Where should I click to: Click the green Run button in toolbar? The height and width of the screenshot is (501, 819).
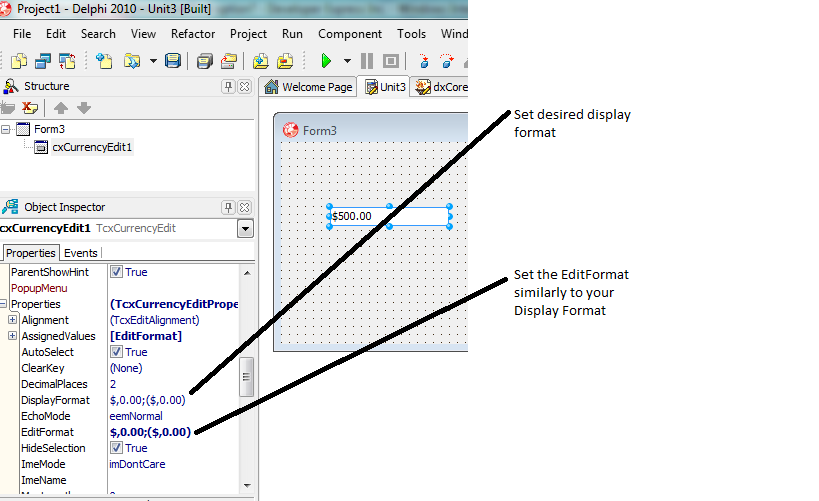point(326,61)
